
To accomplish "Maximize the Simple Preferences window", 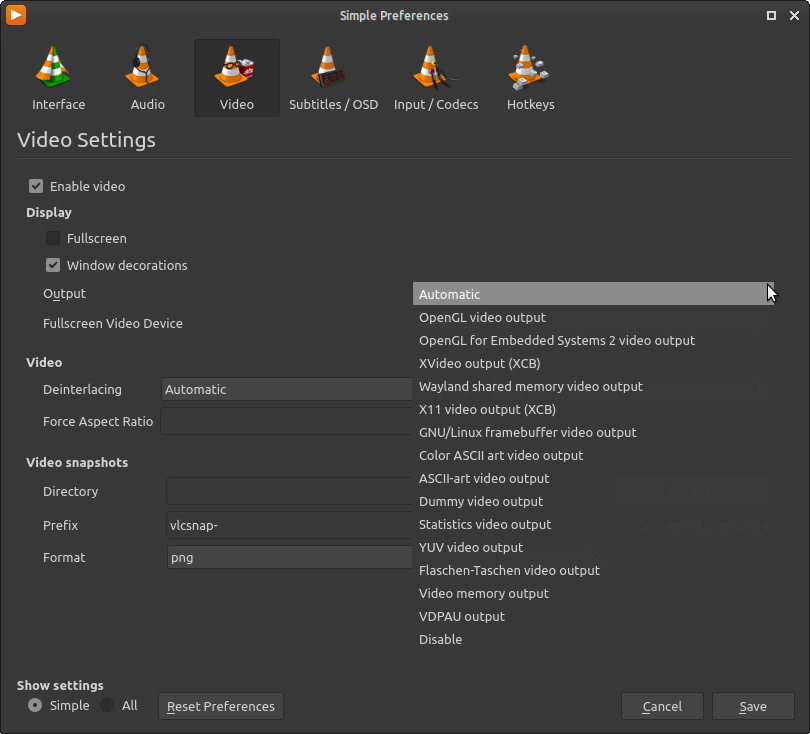I will [771, 15].
